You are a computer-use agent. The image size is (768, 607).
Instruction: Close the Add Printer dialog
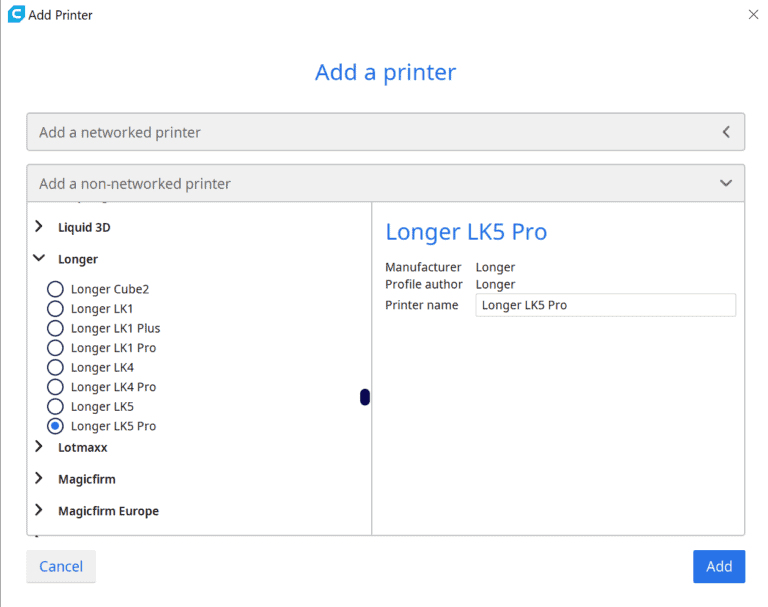tap(753, 15)
